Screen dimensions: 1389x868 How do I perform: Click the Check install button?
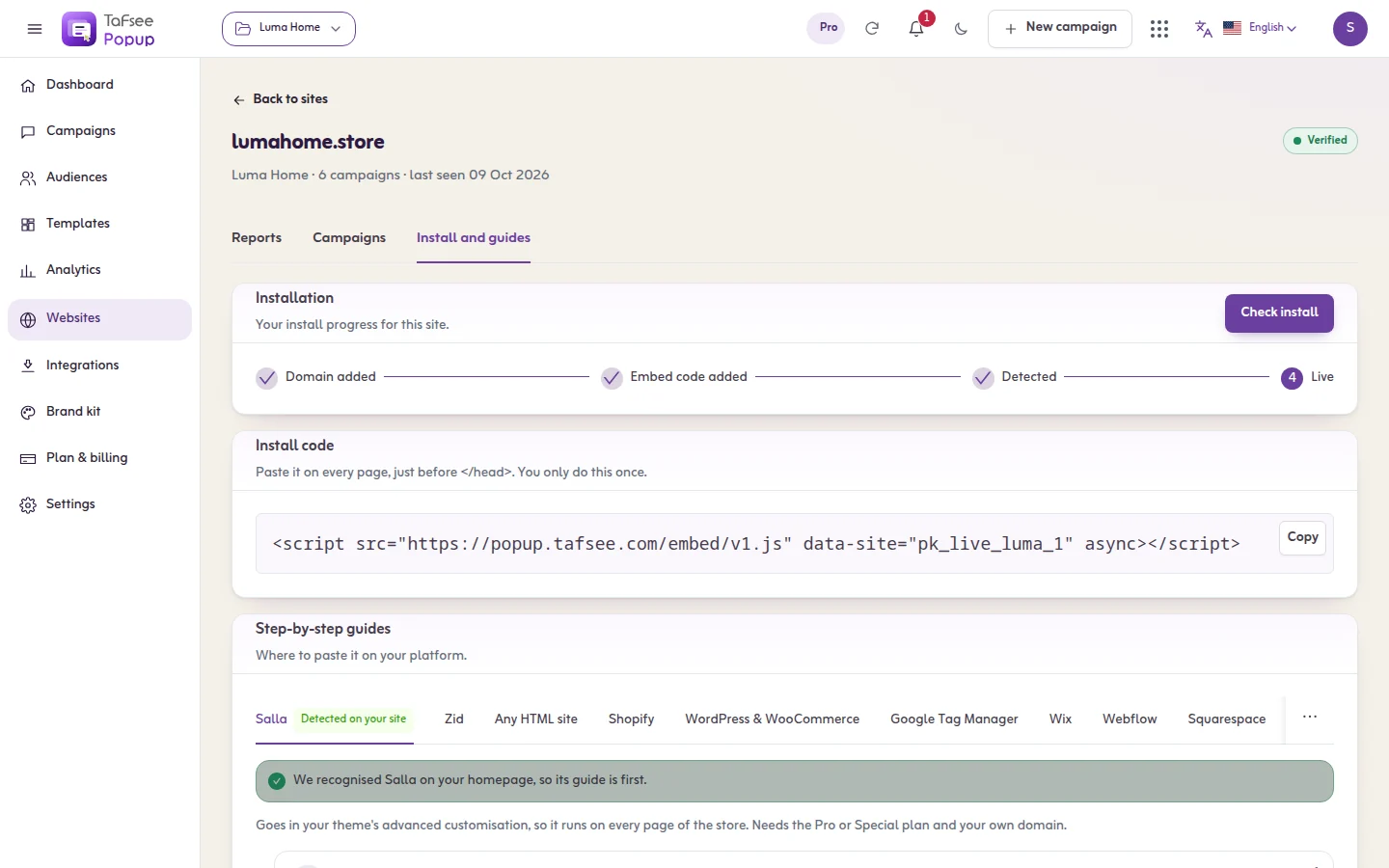point(1279,312)
